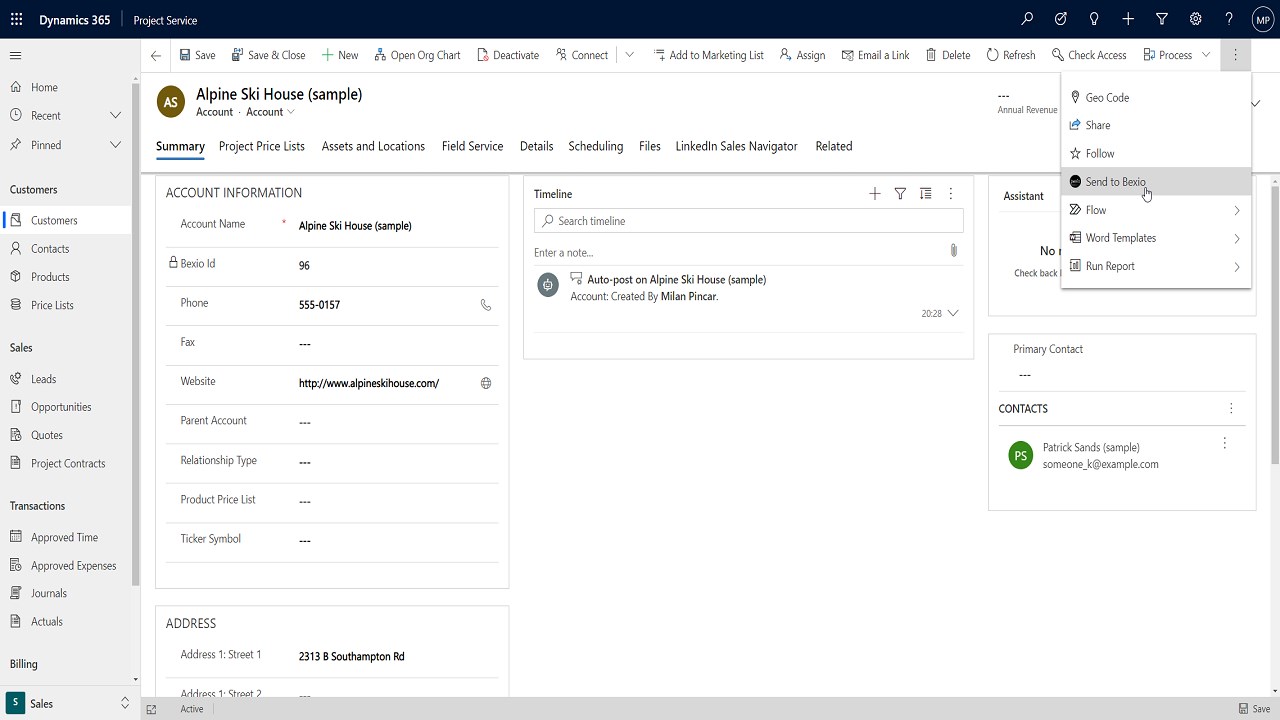Click the Check Access command
The height and width of the screenshot is (720, 1280).
coord(1089,55)
